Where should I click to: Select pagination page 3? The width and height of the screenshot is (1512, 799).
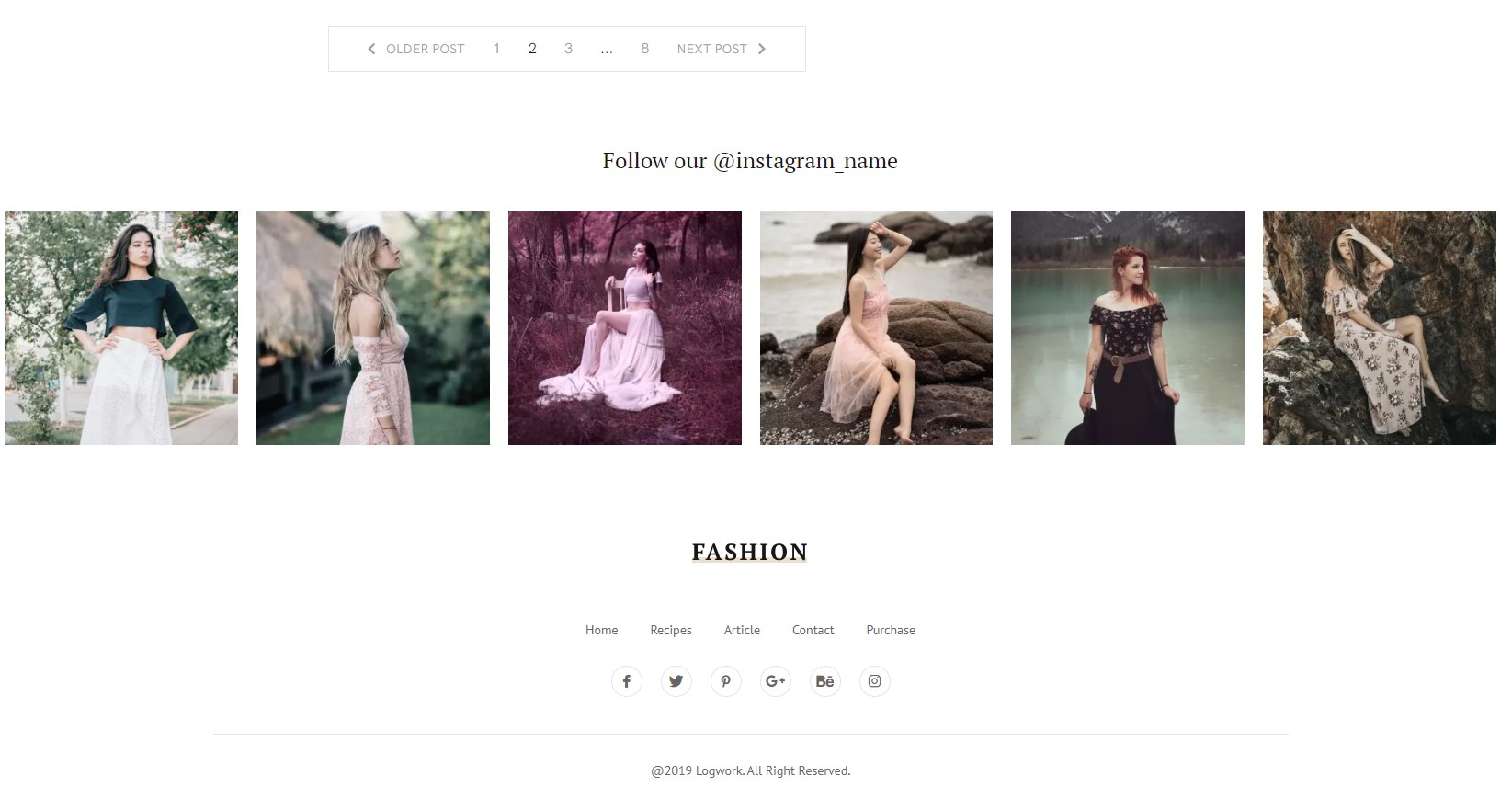point(568,49)
